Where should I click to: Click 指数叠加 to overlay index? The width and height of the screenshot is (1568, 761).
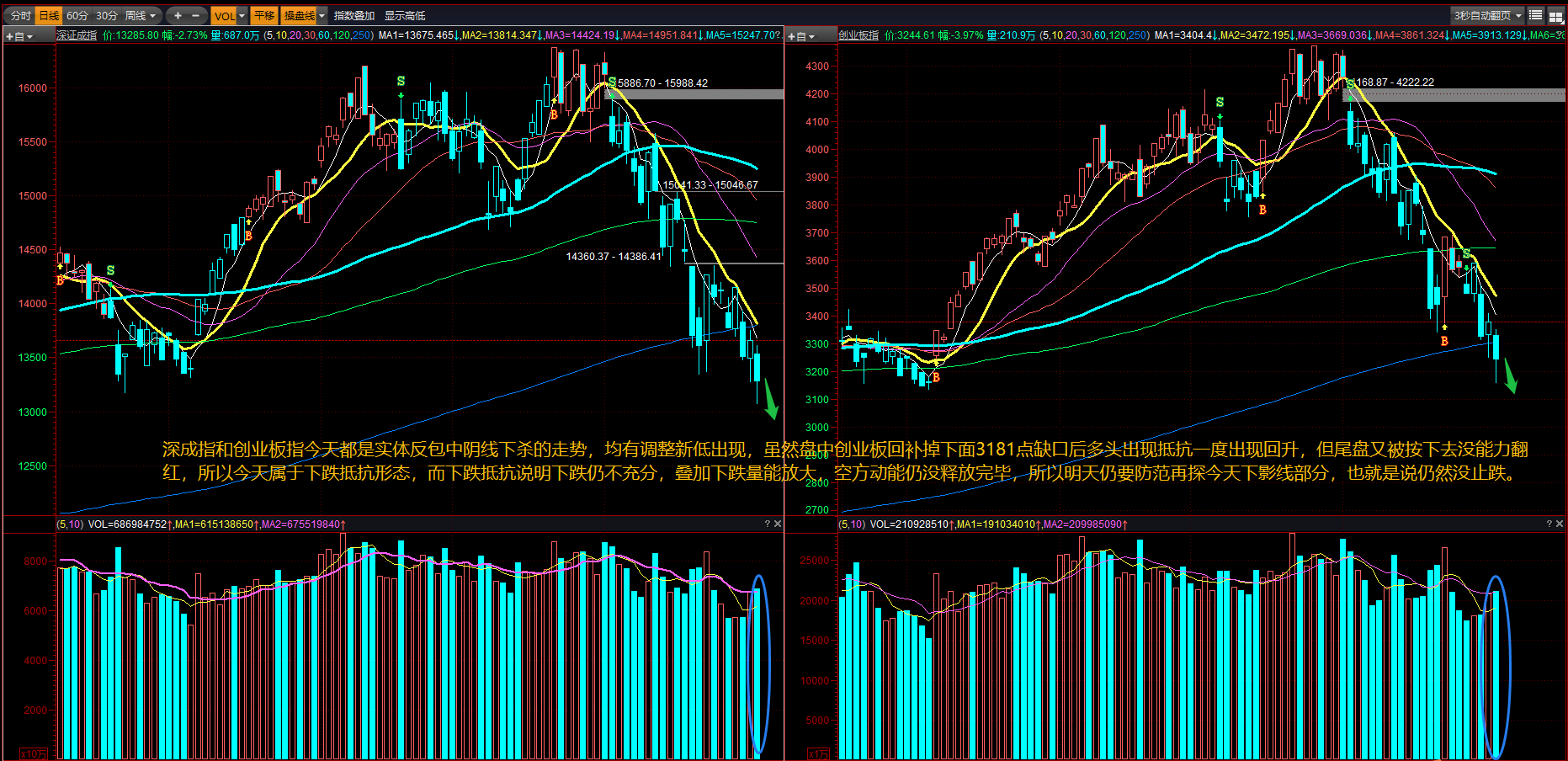[x=353, y=15]
